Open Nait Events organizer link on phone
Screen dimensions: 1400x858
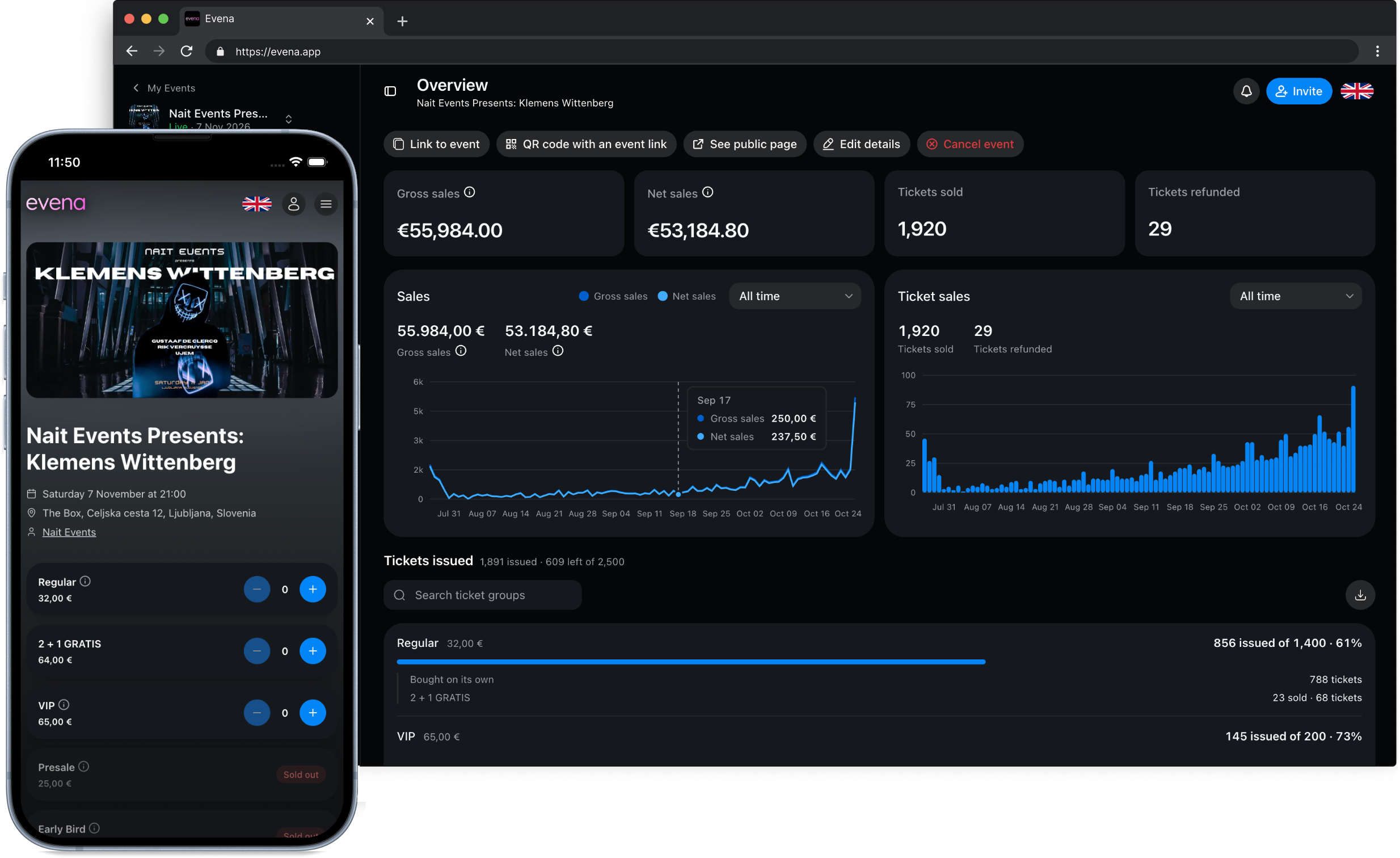69,532
